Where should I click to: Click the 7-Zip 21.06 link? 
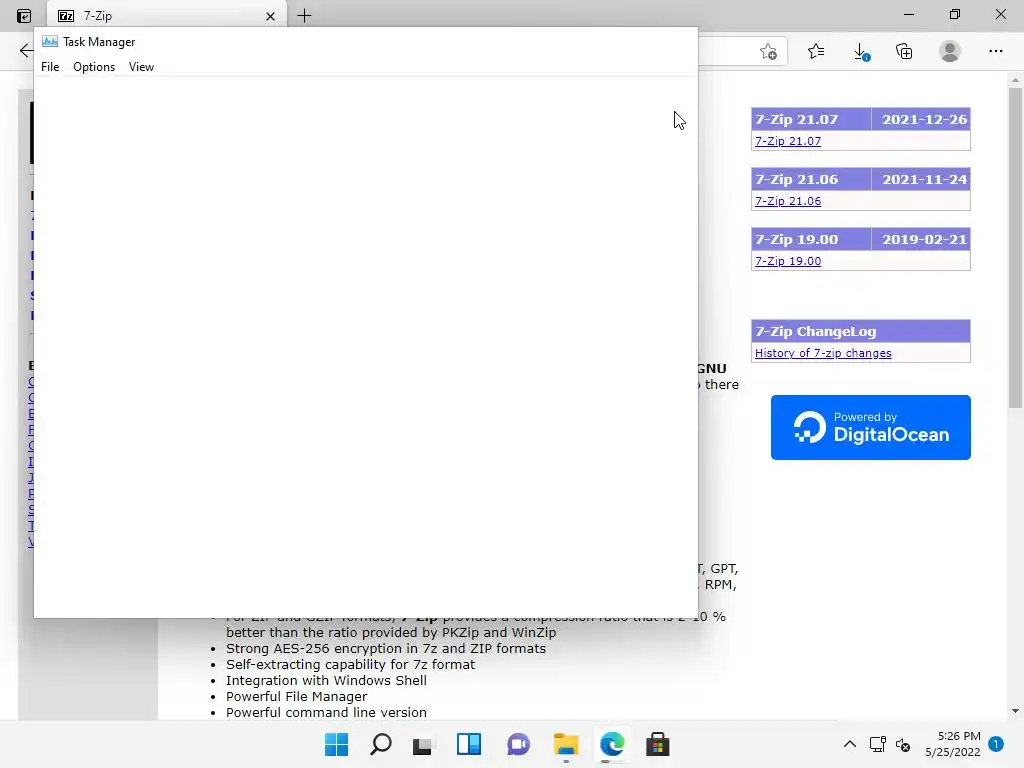click(x=788, y=201)
